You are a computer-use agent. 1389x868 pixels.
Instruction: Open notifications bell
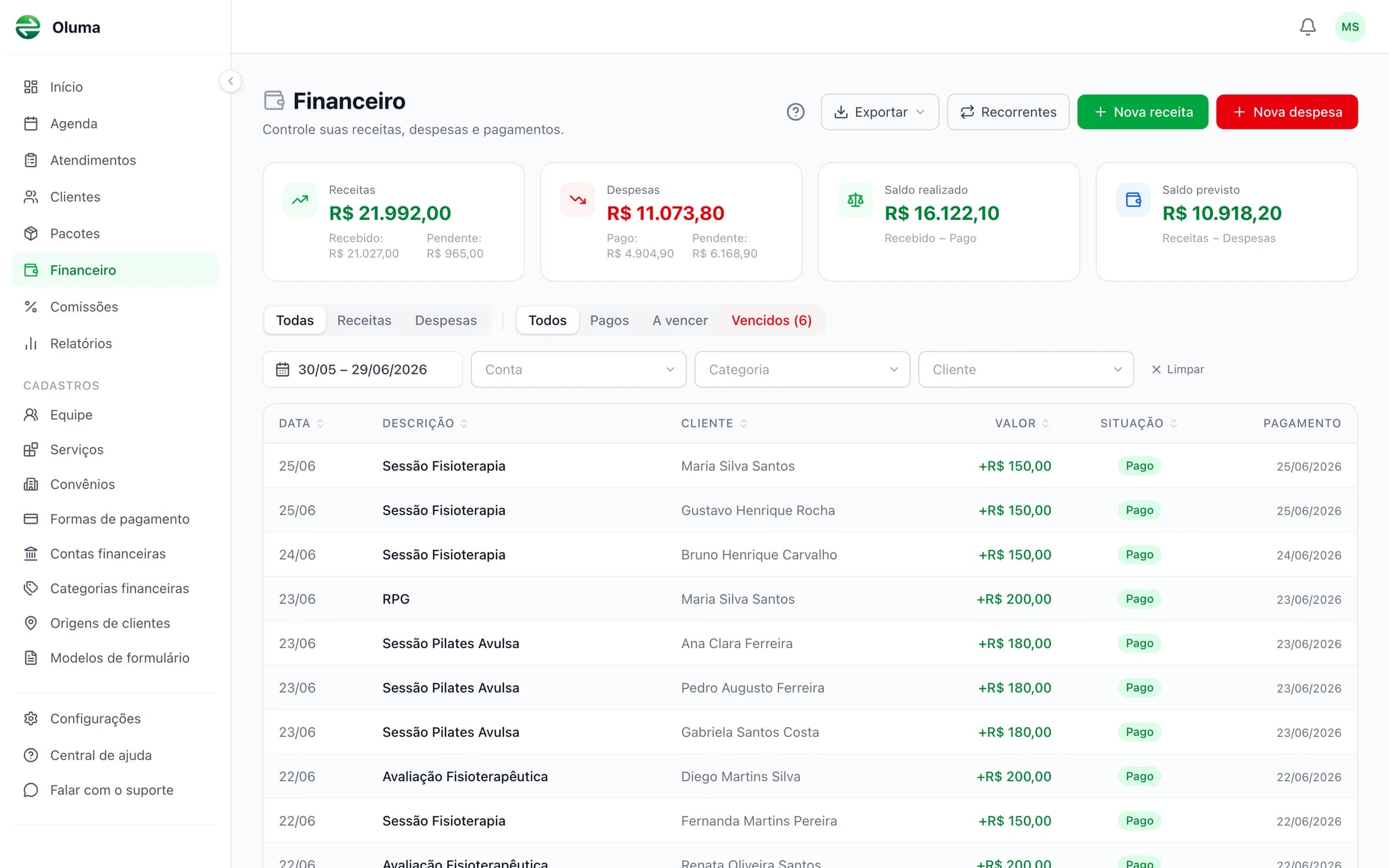(1307, 27)
